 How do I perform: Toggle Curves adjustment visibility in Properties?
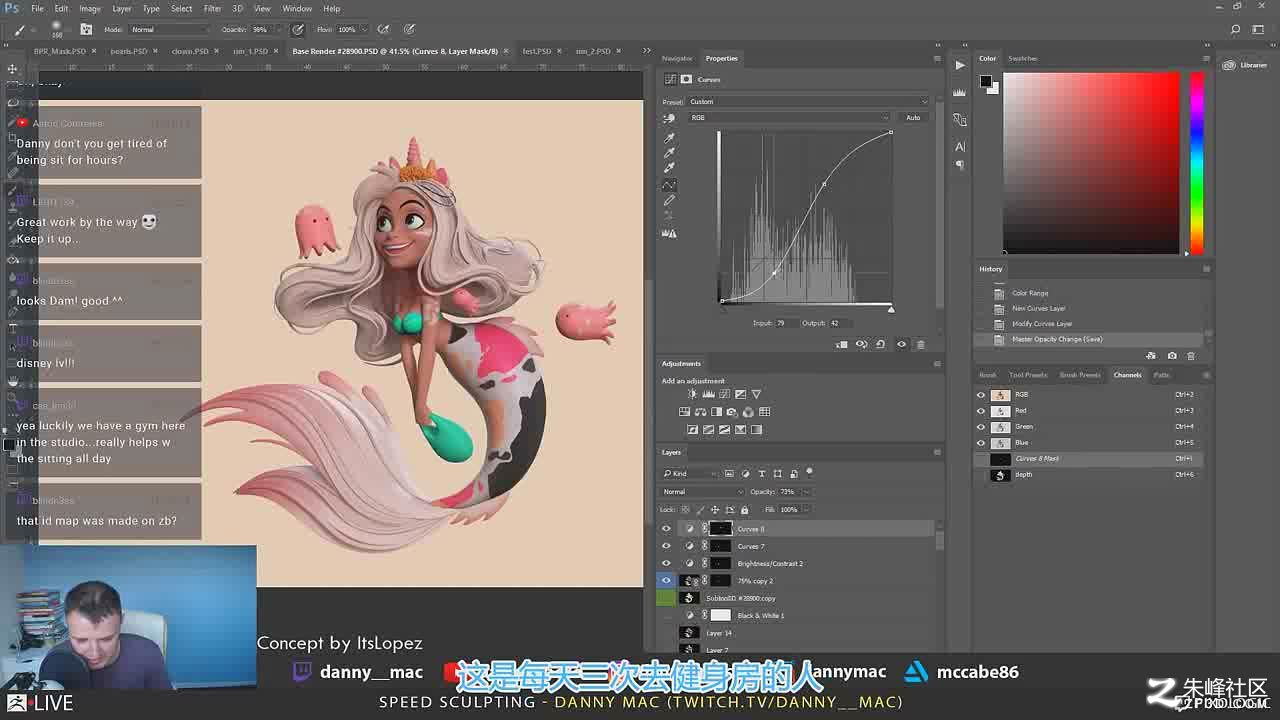(x=901, y=344)
